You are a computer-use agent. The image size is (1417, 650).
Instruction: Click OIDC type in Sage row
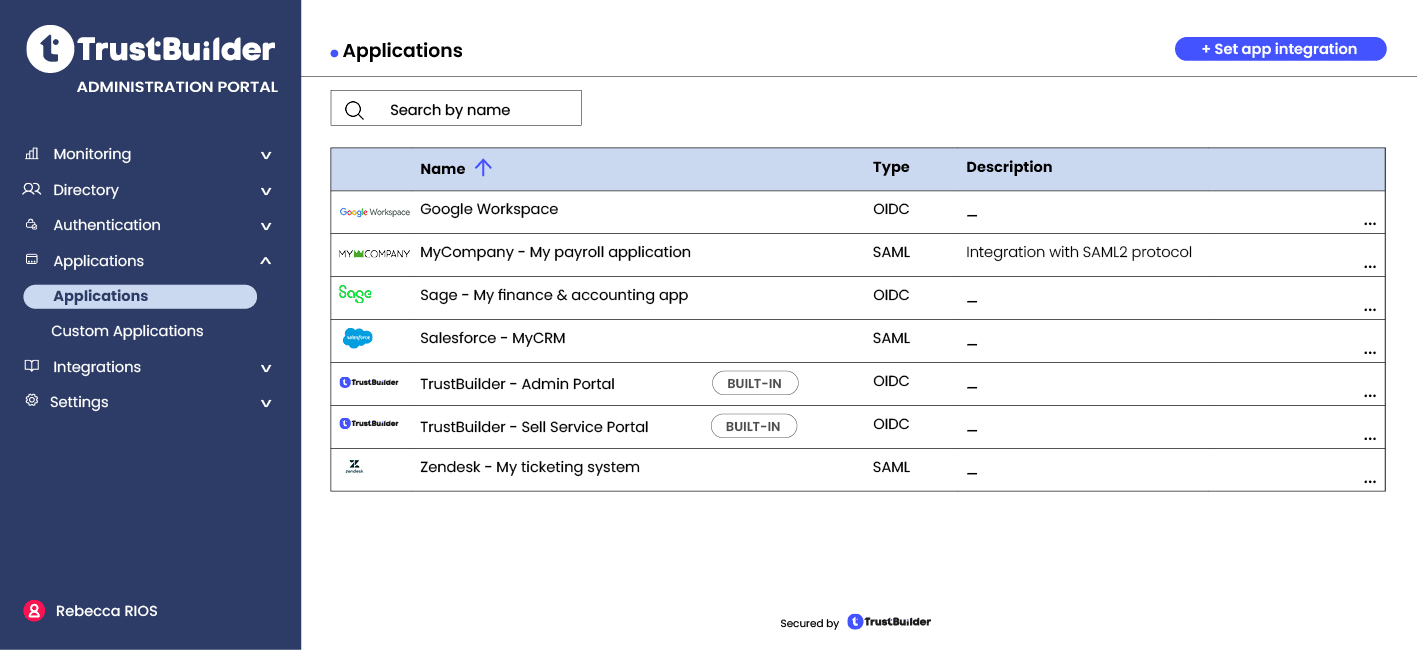(x=891, y=295)
